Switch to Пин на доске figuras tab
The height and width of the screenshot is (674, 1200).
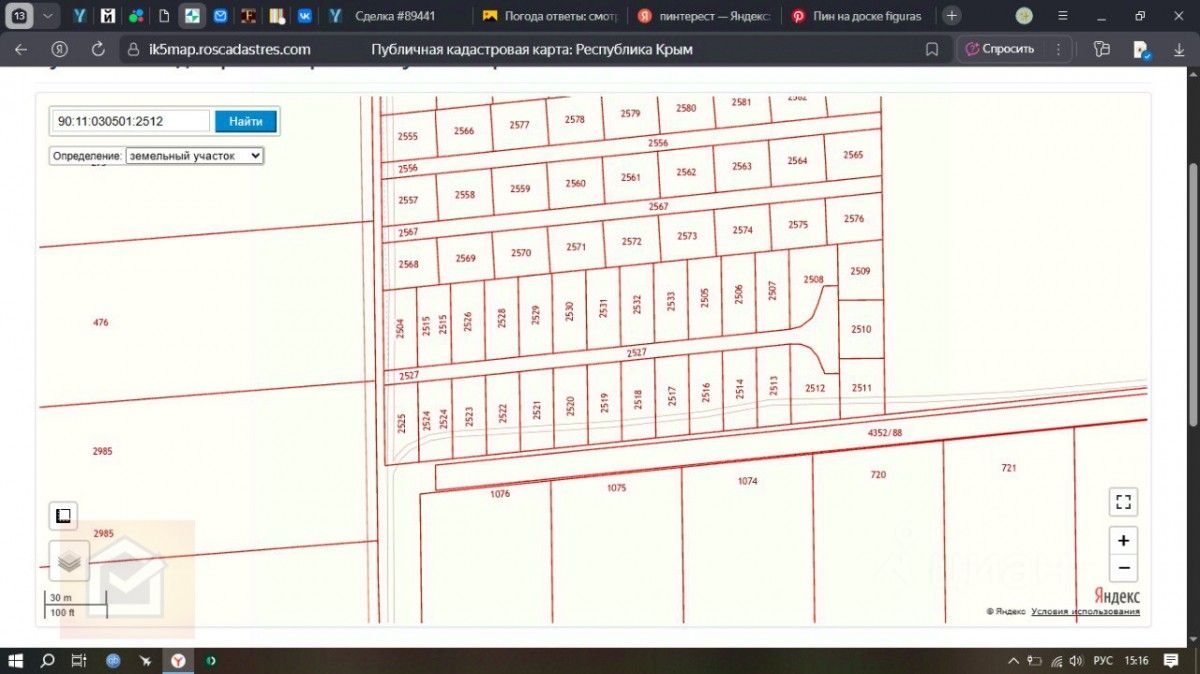[x=858, y=16]
